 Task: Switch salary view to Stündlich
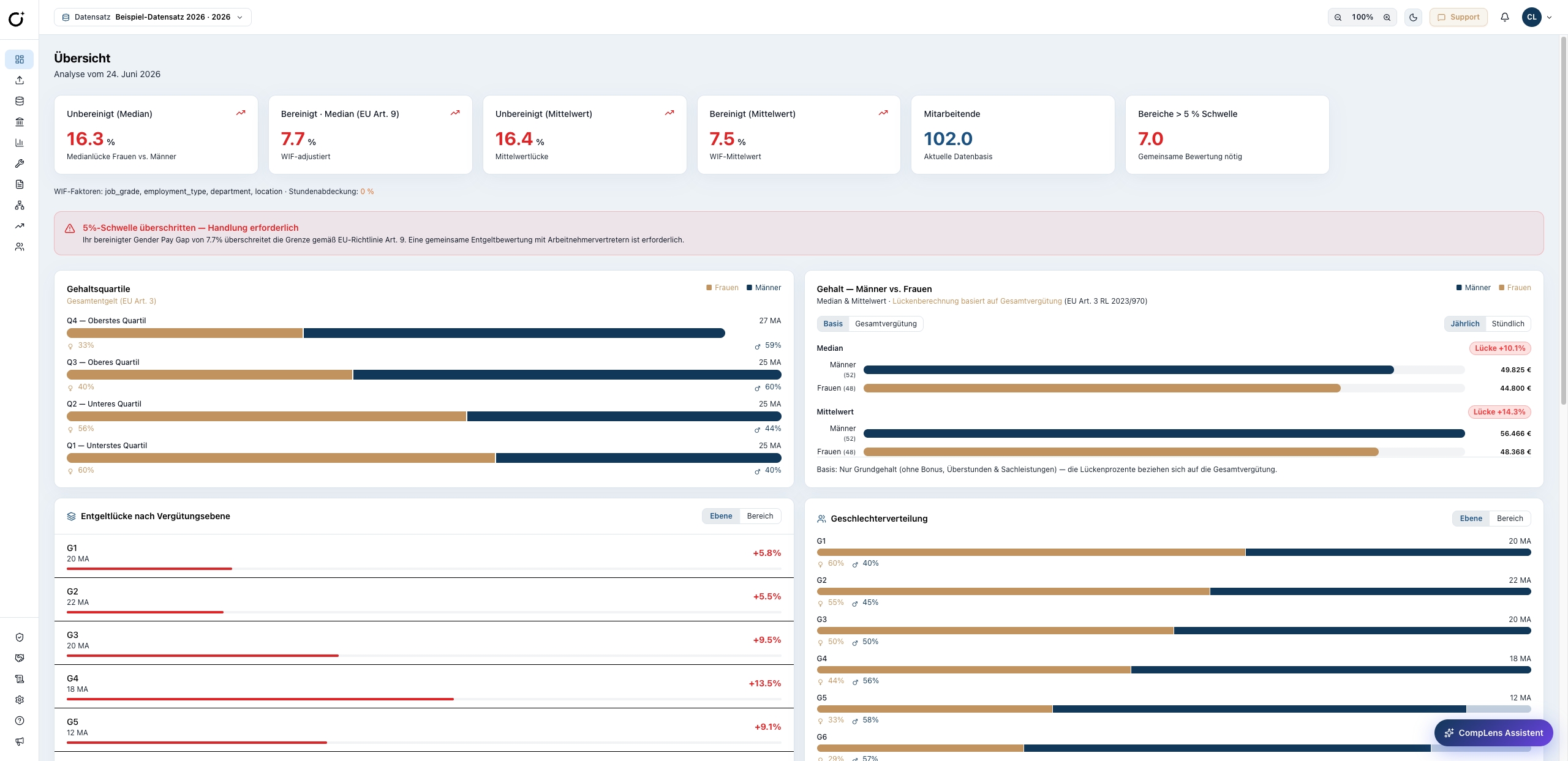[1507, 324]
